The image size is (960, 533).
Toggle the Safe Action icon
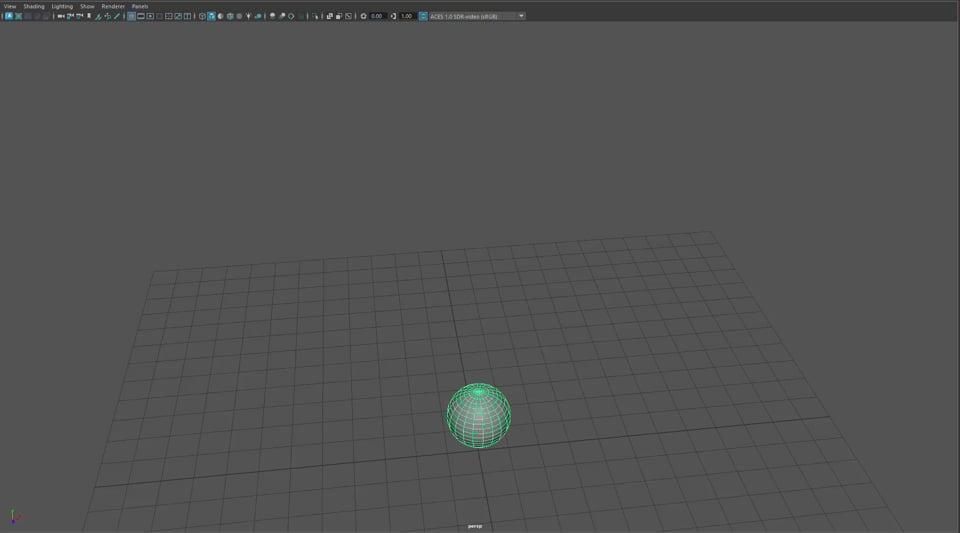coord(178,17)
